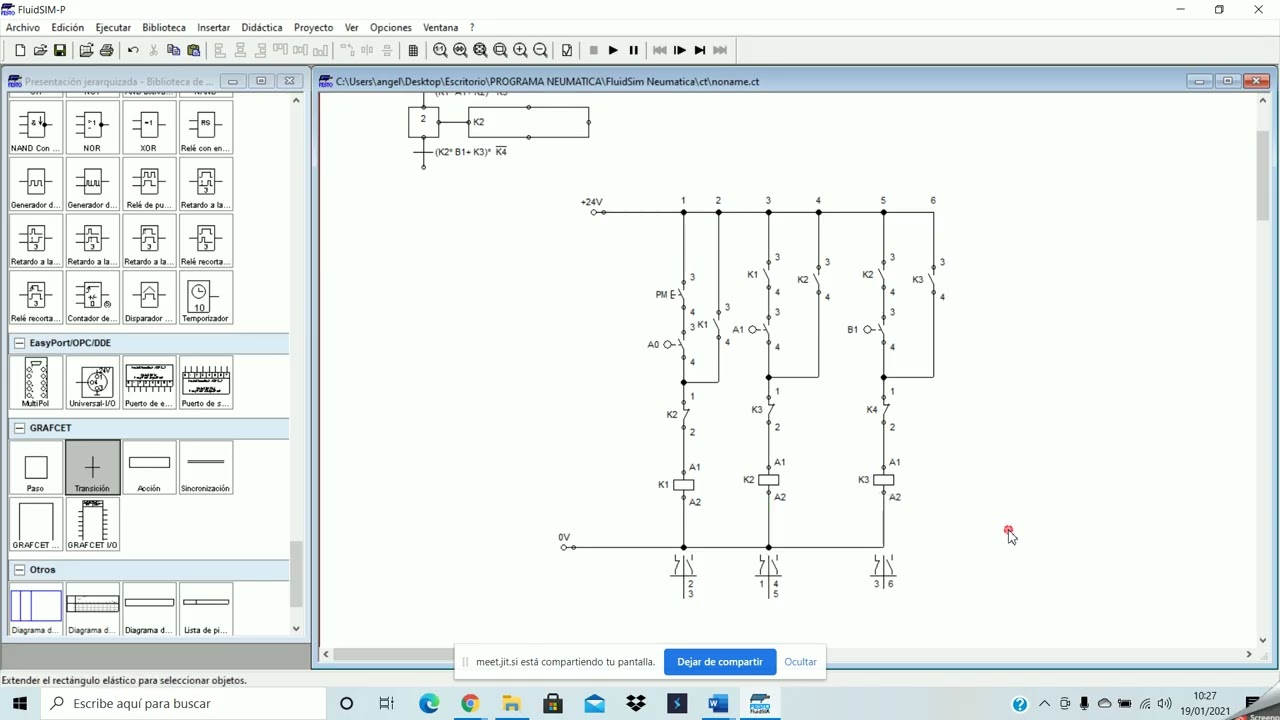
Task: Open the Proyecto menu
Action: [x=313, y=27]
